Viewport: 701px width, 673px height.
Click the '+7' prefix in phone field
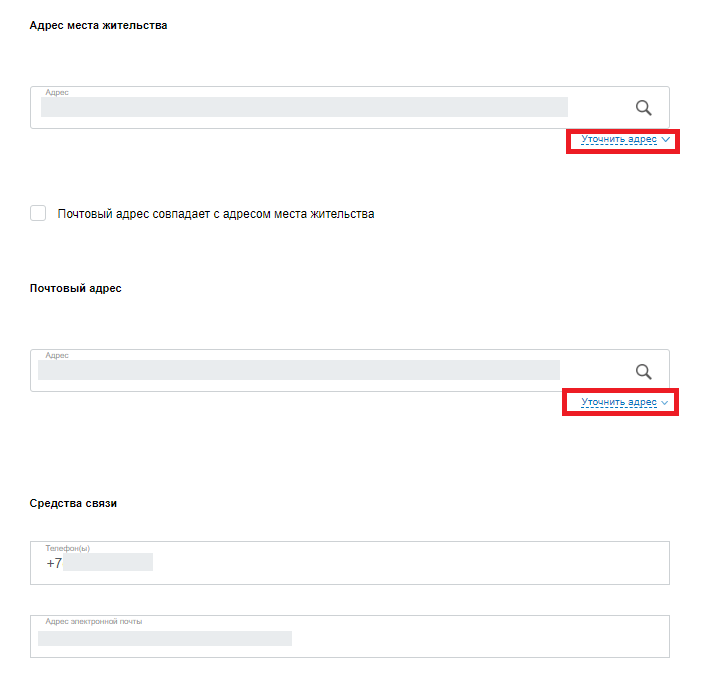(x=54, y=563)
